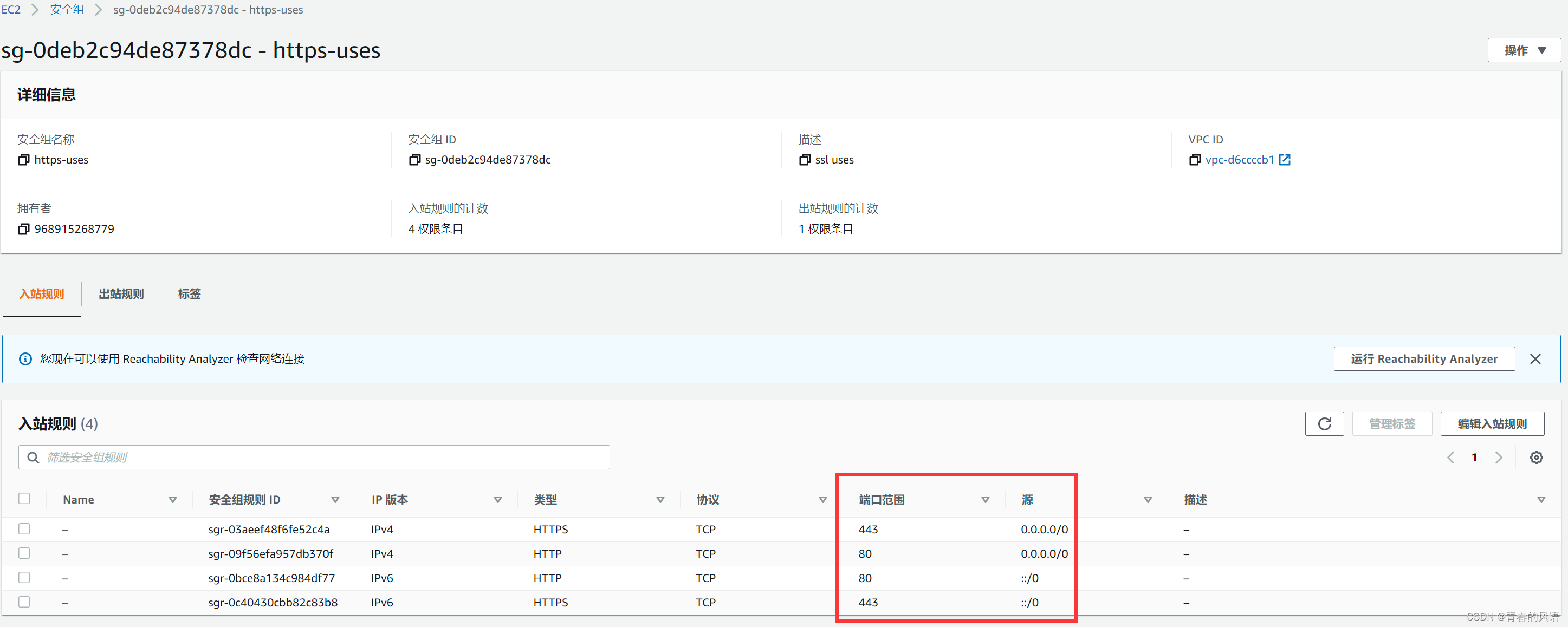This screenshot has height=627, width=1568.
Task: Sort by 端口范围 column arrow
Action: (985, 500)
